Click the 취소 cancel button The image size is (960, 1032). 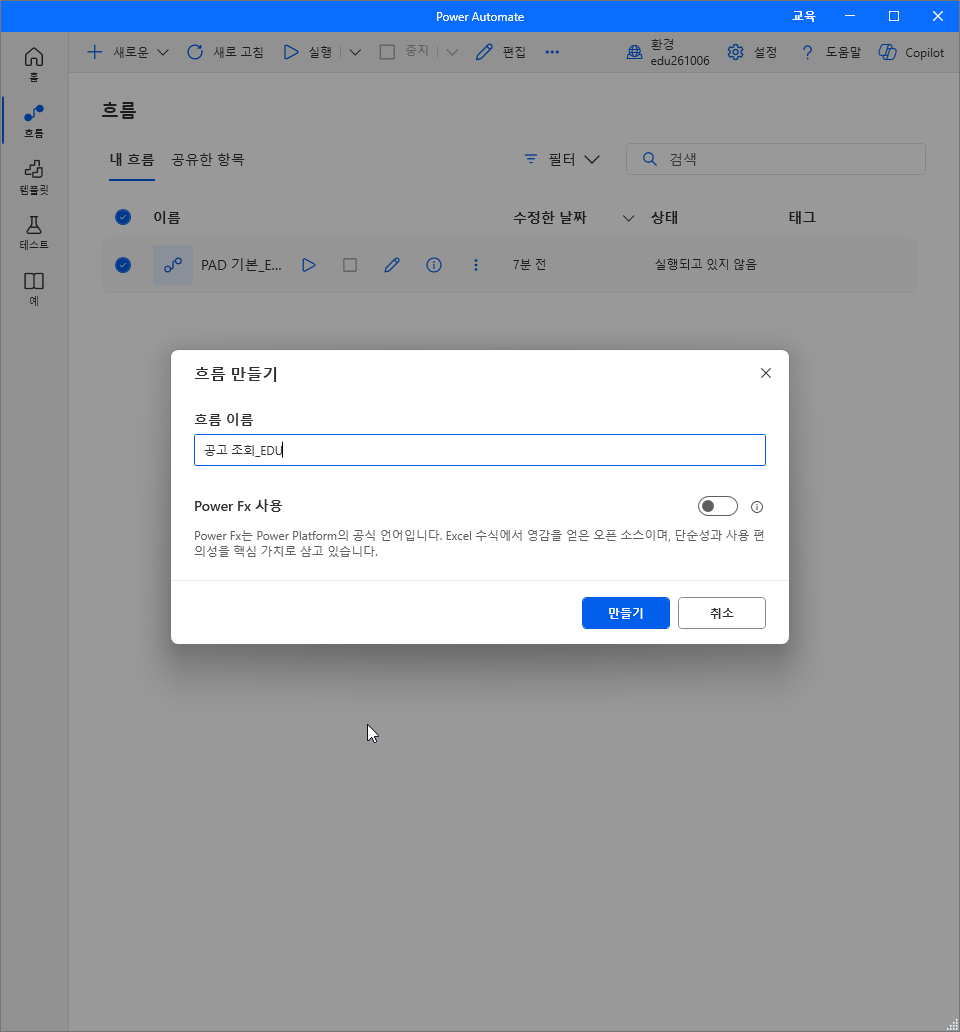click(x=722, y=613)
